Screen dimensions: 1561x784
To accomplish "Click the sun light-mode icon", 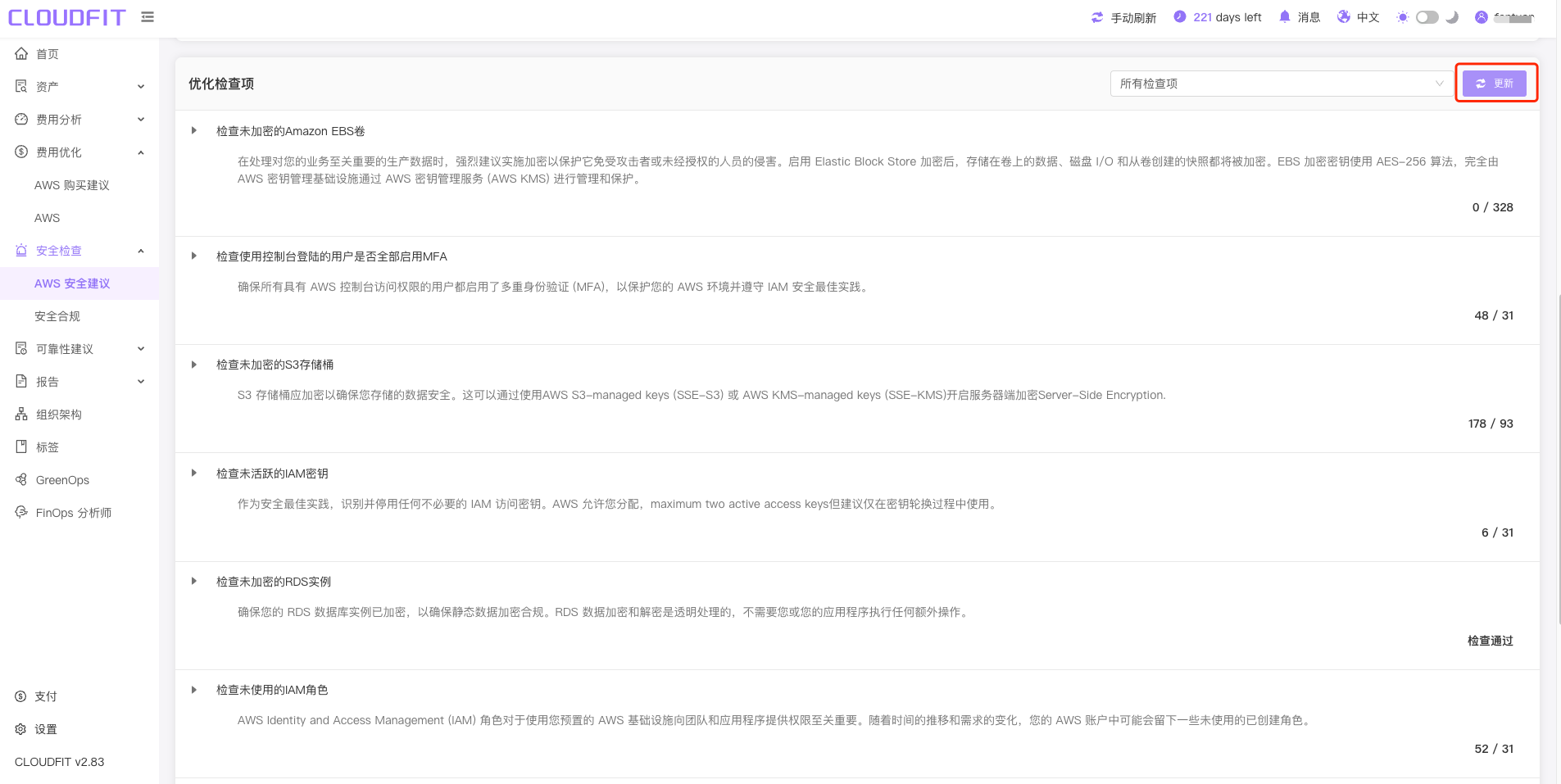I will 1403,17.
